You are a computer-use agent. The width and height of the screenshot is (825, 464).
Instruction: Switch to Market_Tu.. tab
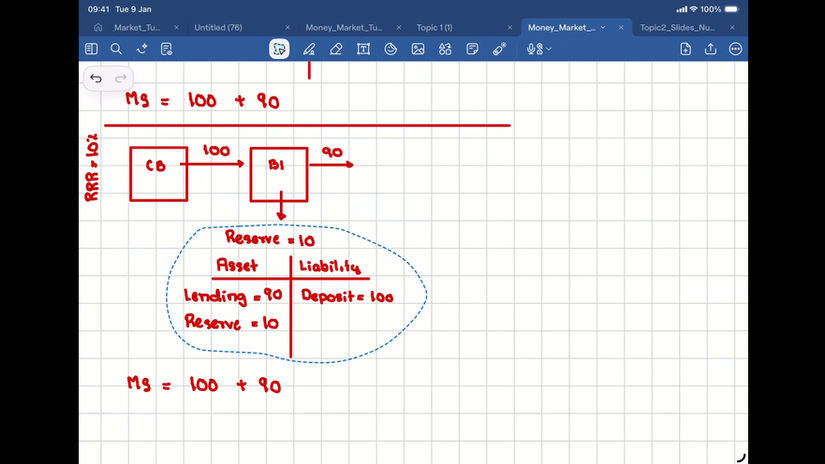pos(137,27)
